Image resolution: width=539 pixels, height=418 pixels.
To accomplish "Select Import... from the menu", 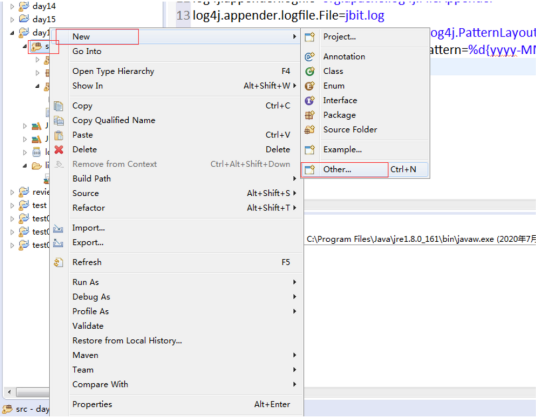I will (x=177, y=228).
